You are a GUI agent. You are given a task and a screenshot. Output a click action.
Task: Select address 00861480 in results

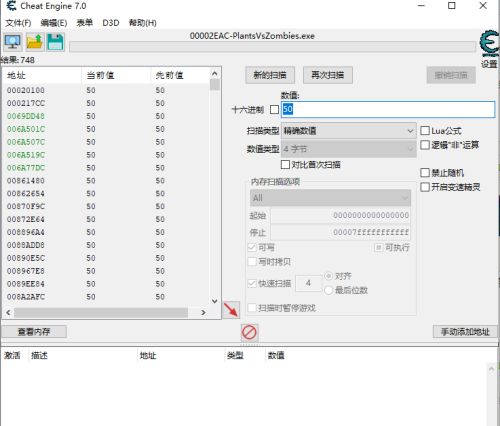click(x=26, y=181)
